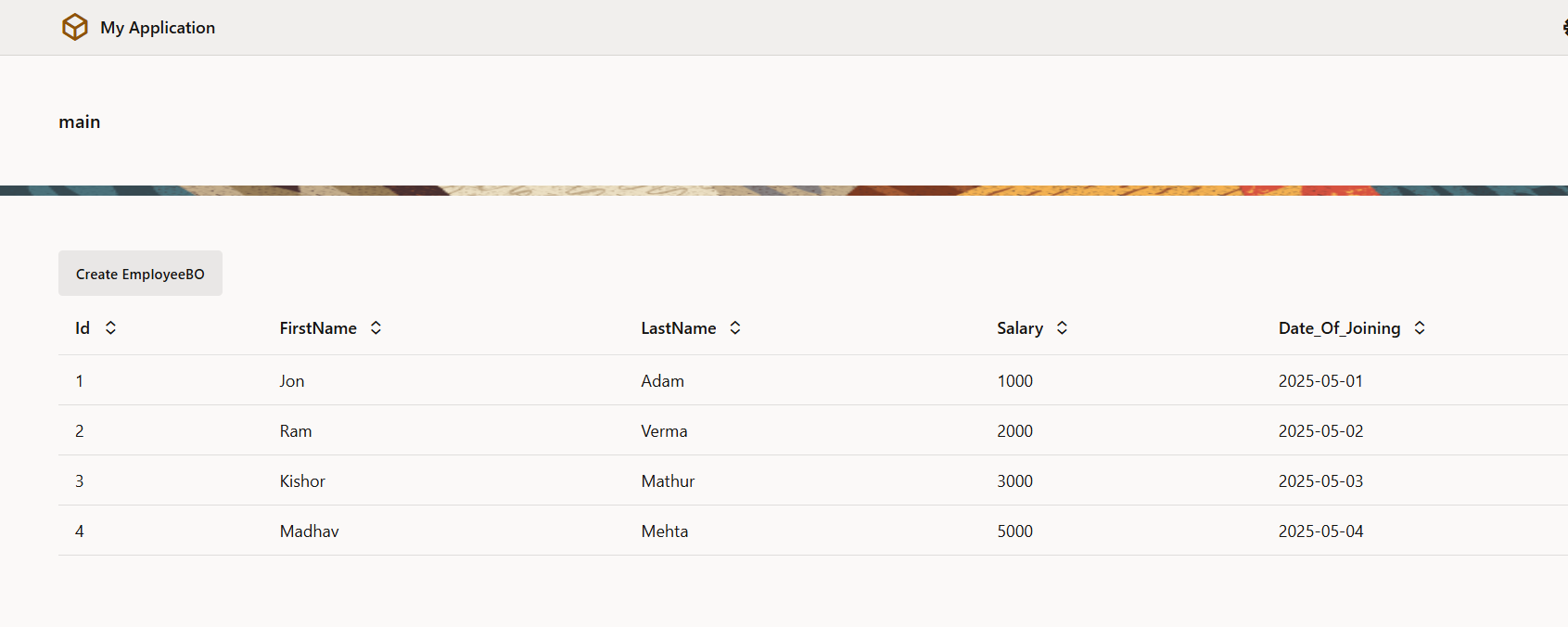Click the My Application title text
The width and height of the screenshot is (1568, 627).
click(158, 28)
